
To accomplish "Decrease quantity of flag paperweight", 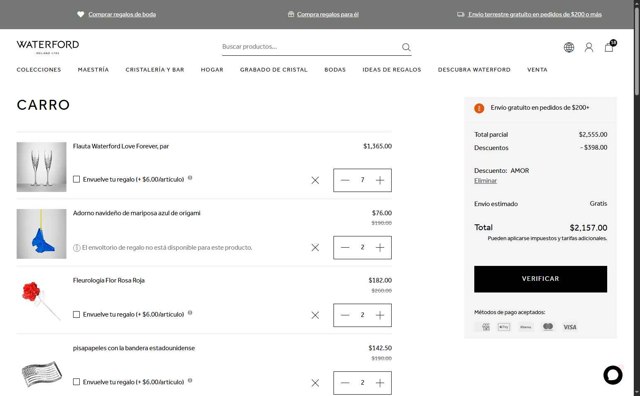I will (x=345, y=383).
